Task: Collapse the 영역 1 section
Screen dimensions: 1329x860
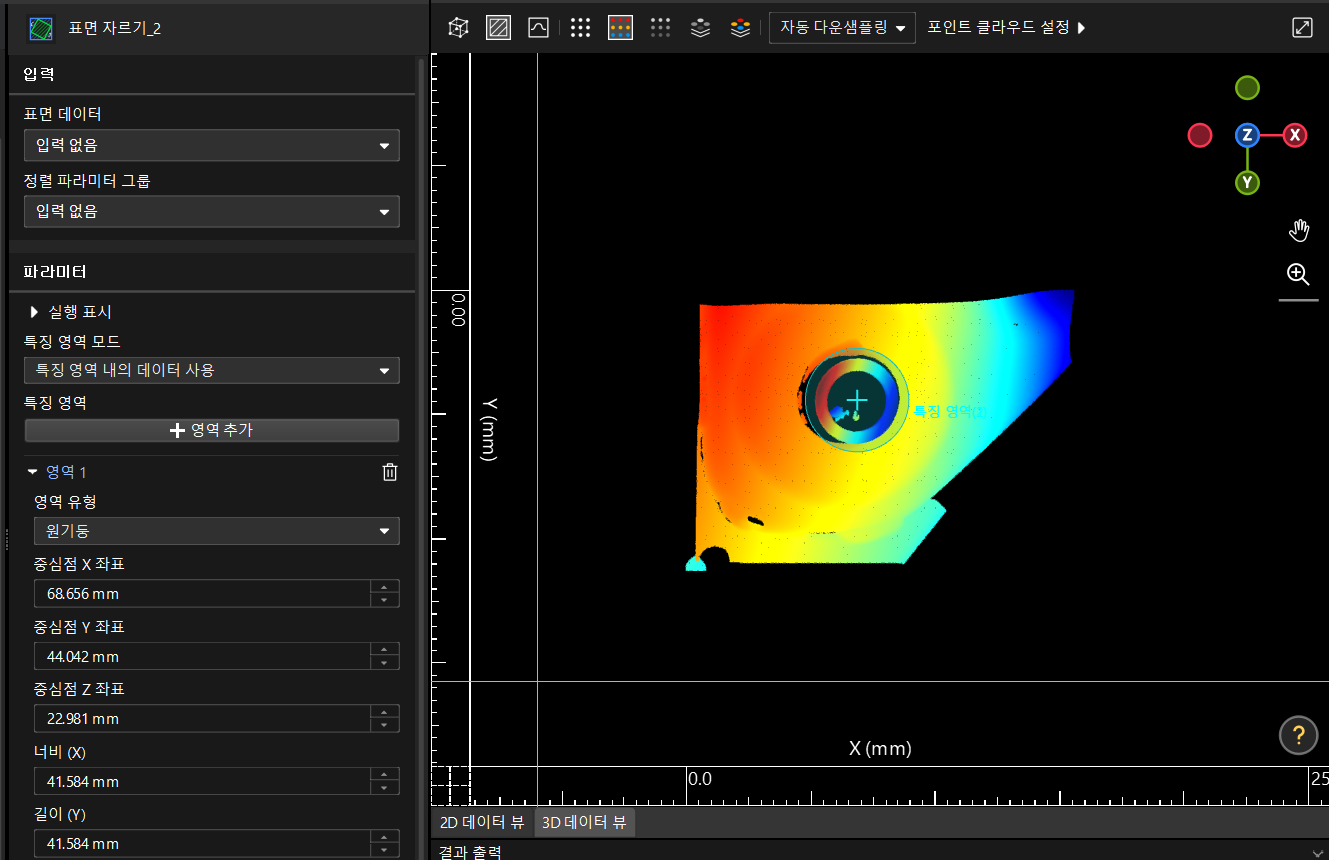Action: point(32,472)
